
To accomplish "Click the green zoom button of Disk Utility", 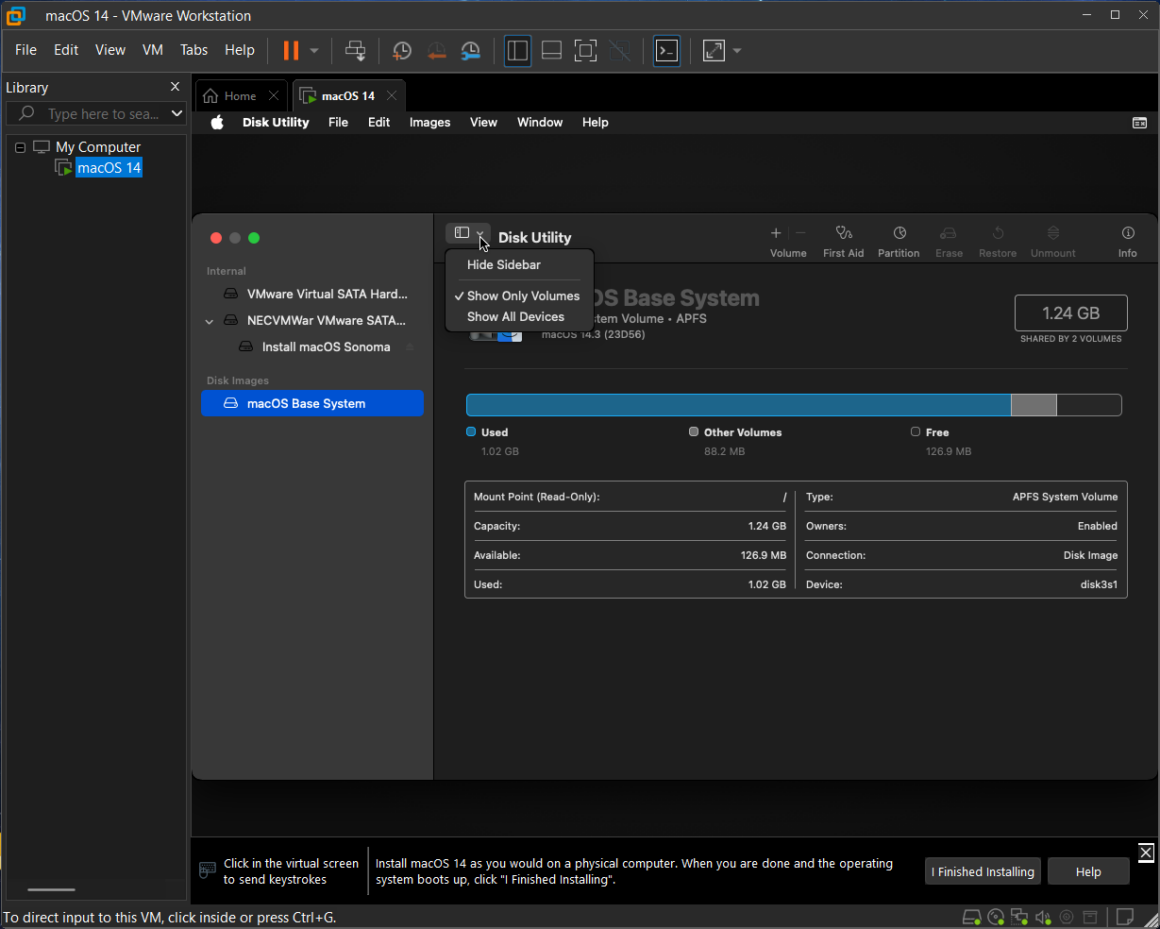I will pos(254,237).
